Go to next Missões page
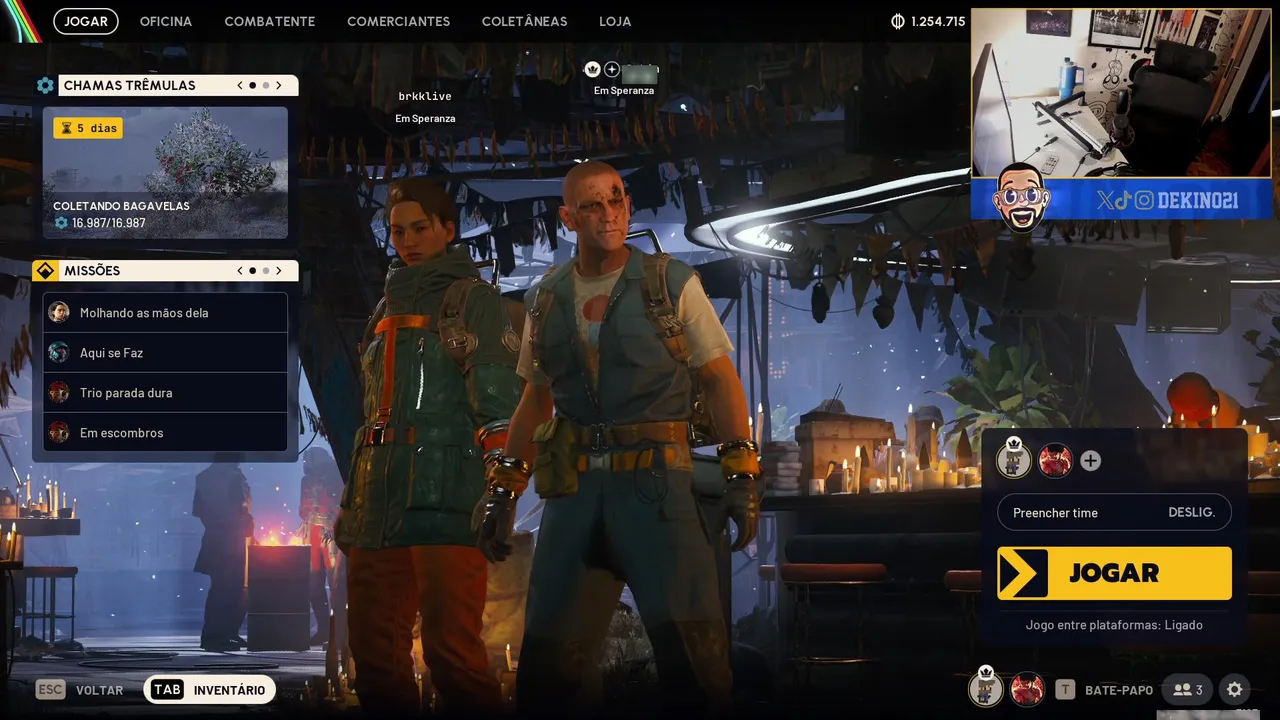 click(279, 270)
